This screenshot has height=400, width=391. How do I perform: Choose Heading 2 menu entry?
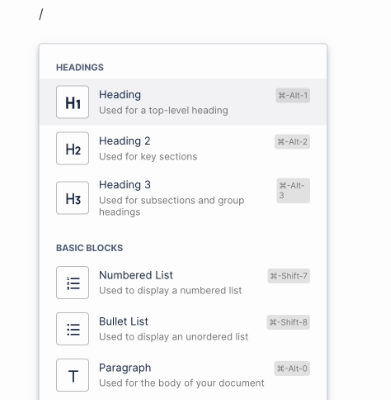[183, 148]
